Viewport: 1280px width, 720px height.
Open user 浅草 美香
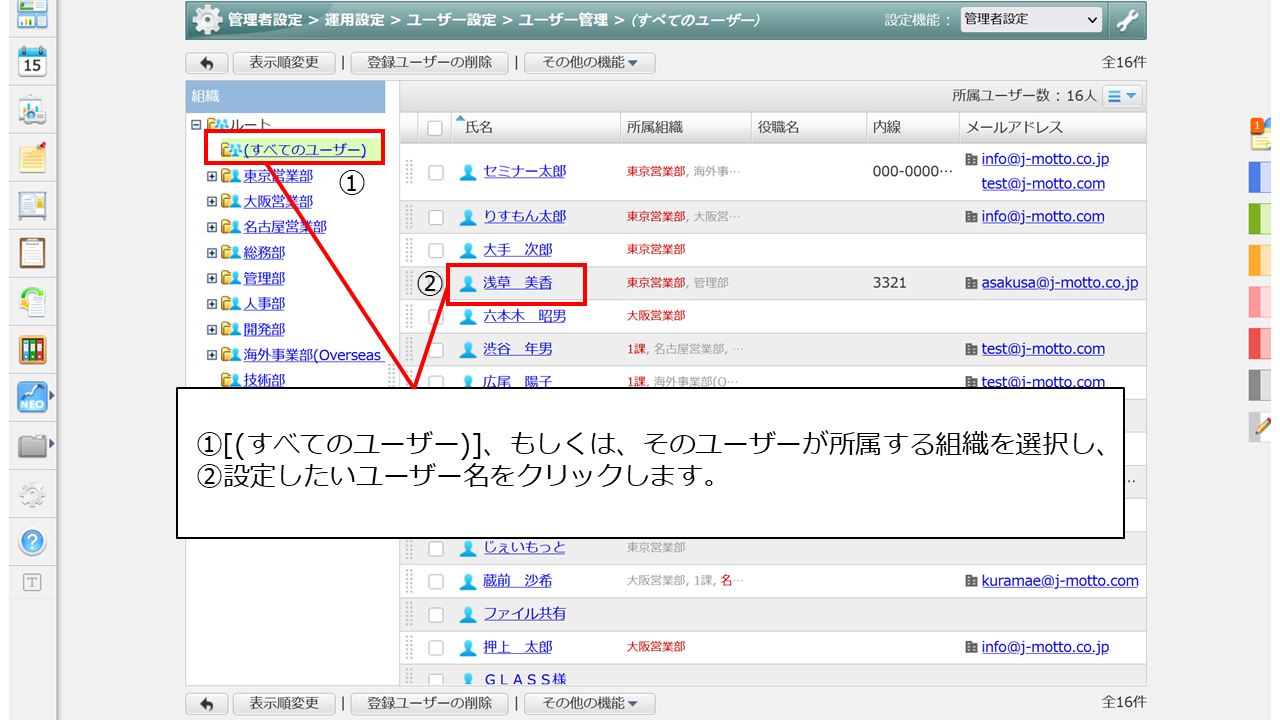tap(517, 283)
